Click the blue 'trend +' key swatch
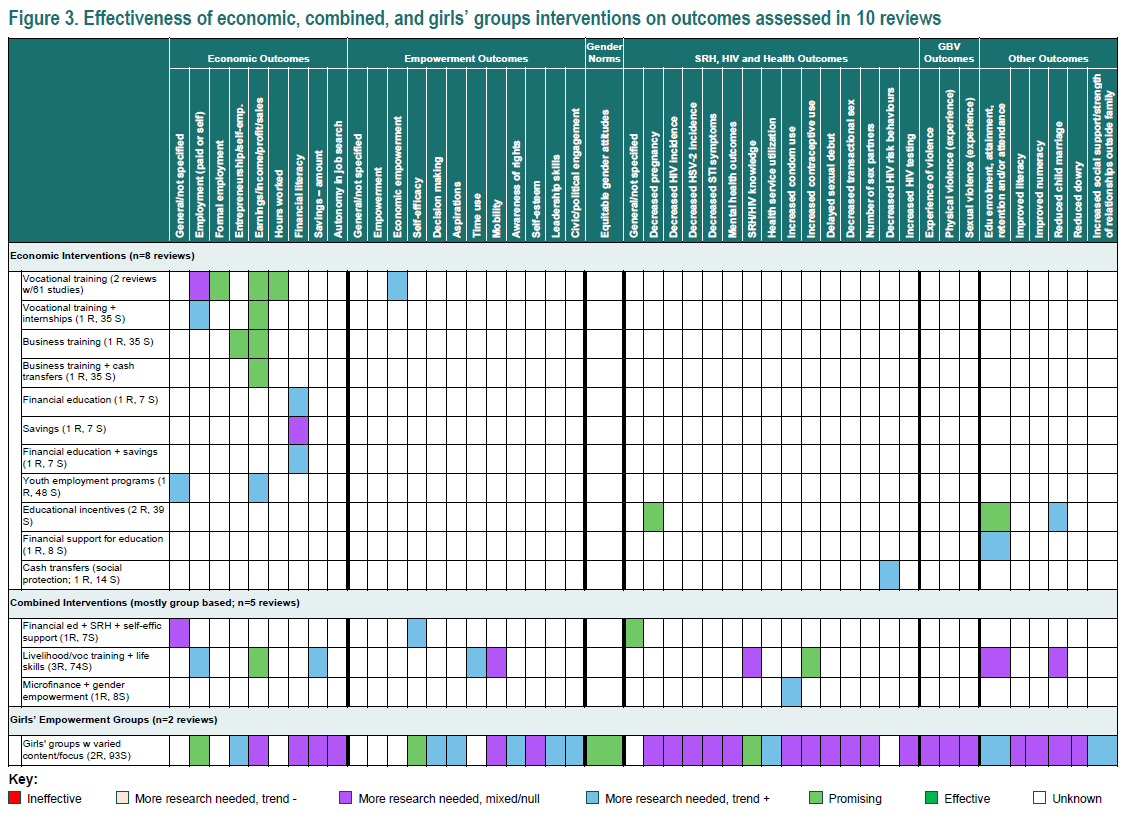Viewport: 1127px width, 822px height. 592,798
